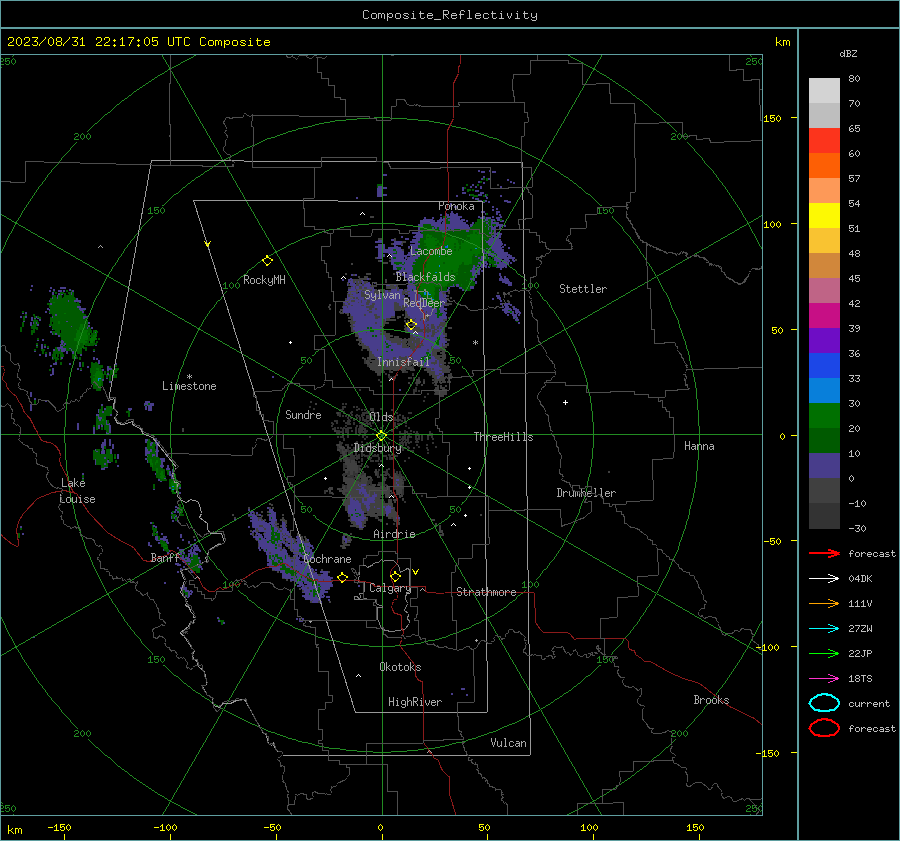Screen dimensions: 900x841
Task: Click the red forecast arrow legend icon
Action: tap(824, 553)
